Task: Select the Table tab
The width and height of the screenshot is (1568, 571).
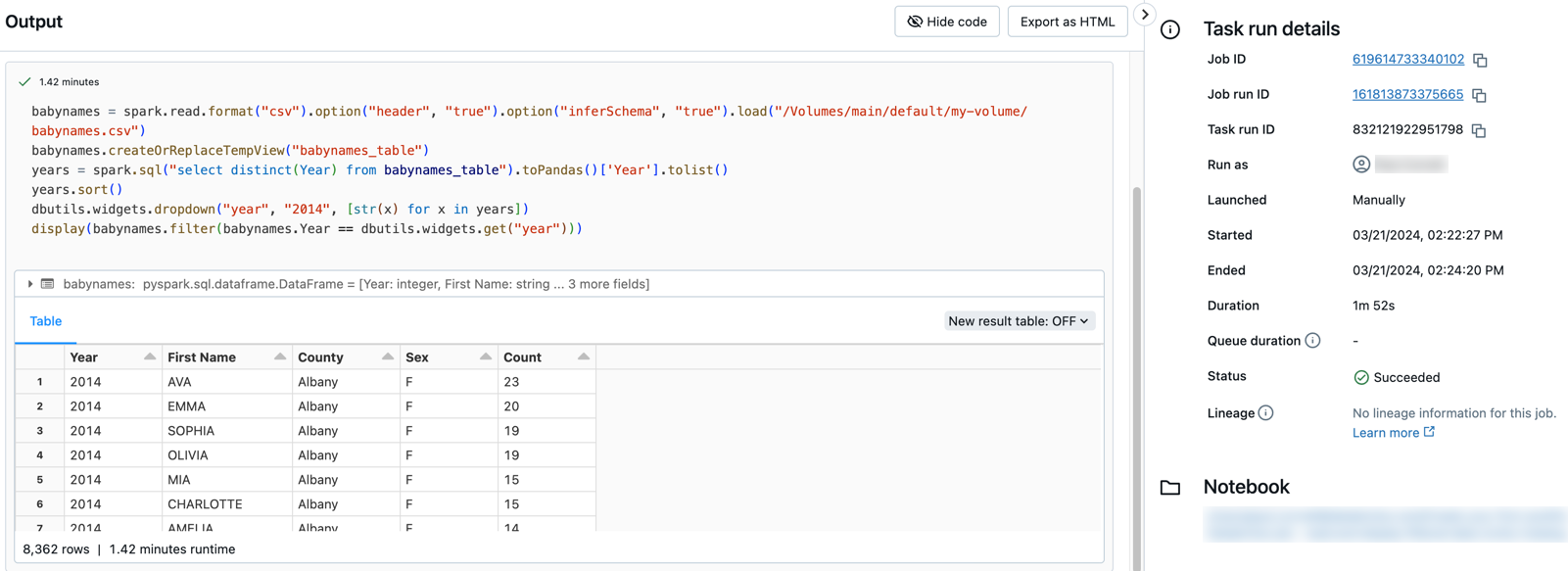Action: click(x=45, y=321)
